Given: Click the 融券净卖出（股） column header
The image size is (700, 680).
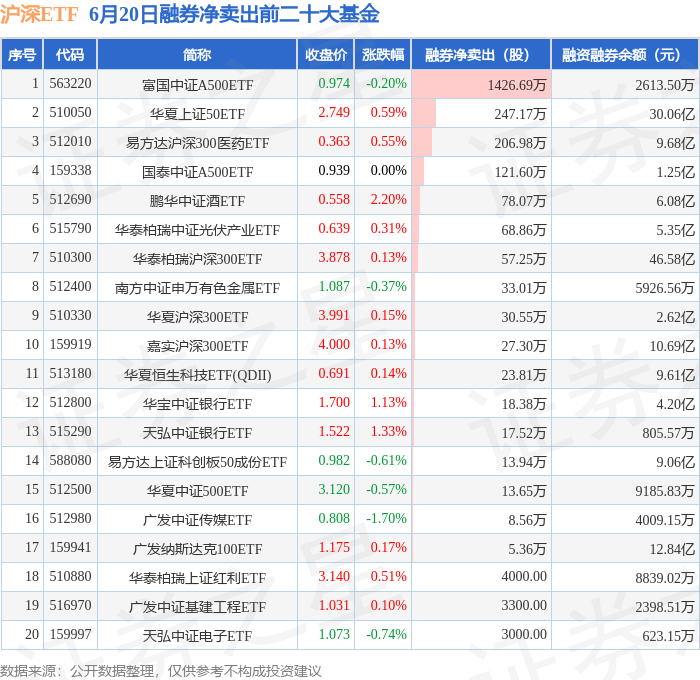Looking at the screenshot, I should (481, 54).
